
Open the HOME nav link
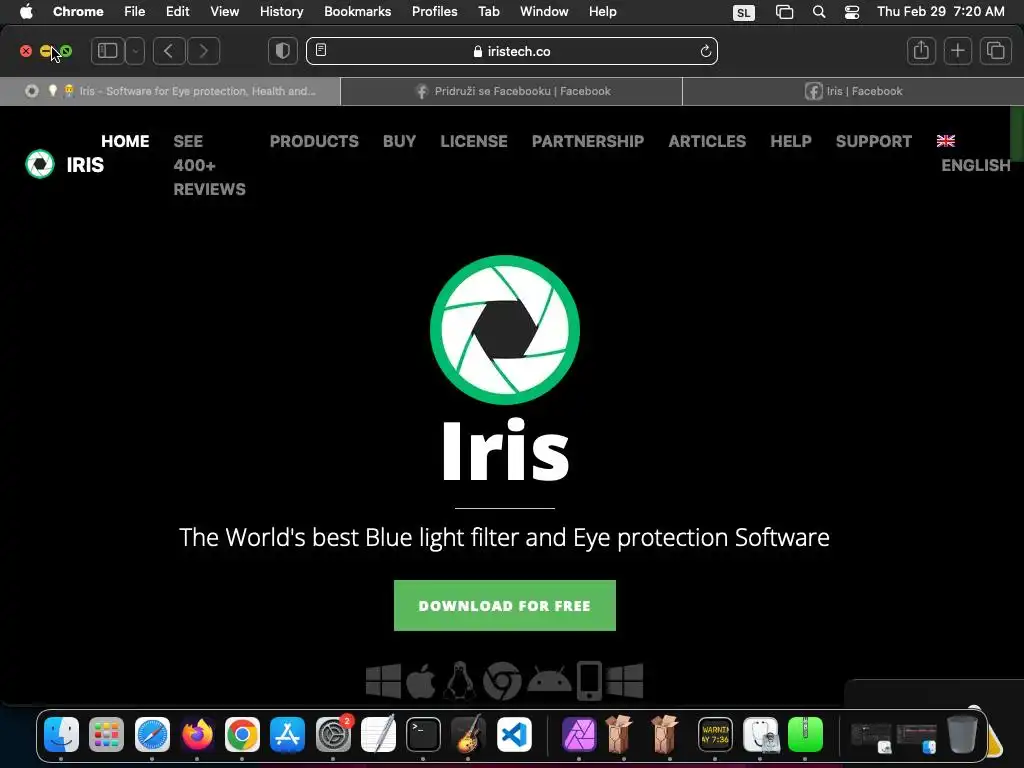125,141
